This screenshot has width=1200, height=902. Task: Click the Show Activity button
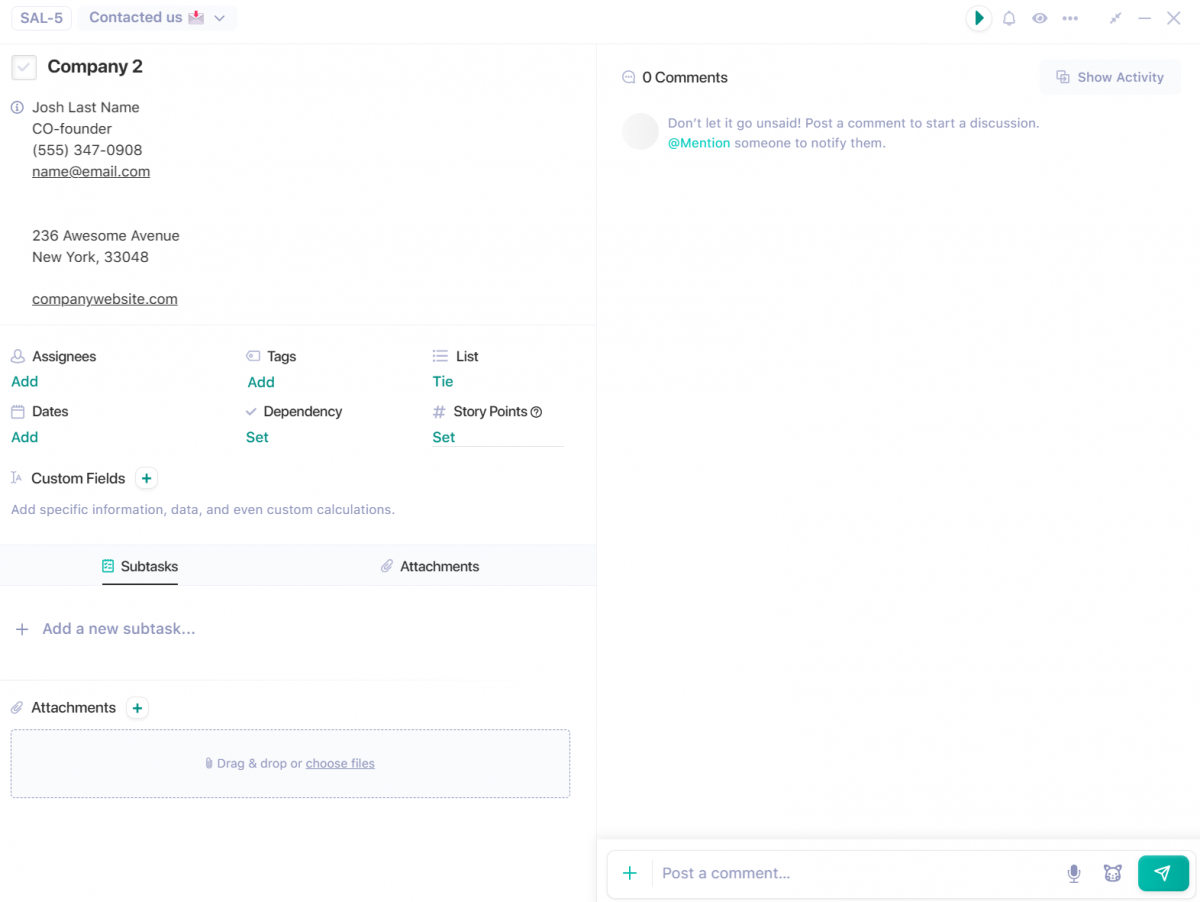1110,77
